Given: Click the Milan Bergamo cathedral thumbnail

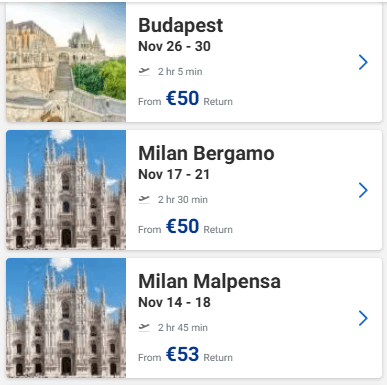Looking at the screenshot, I should click(66, 190).
